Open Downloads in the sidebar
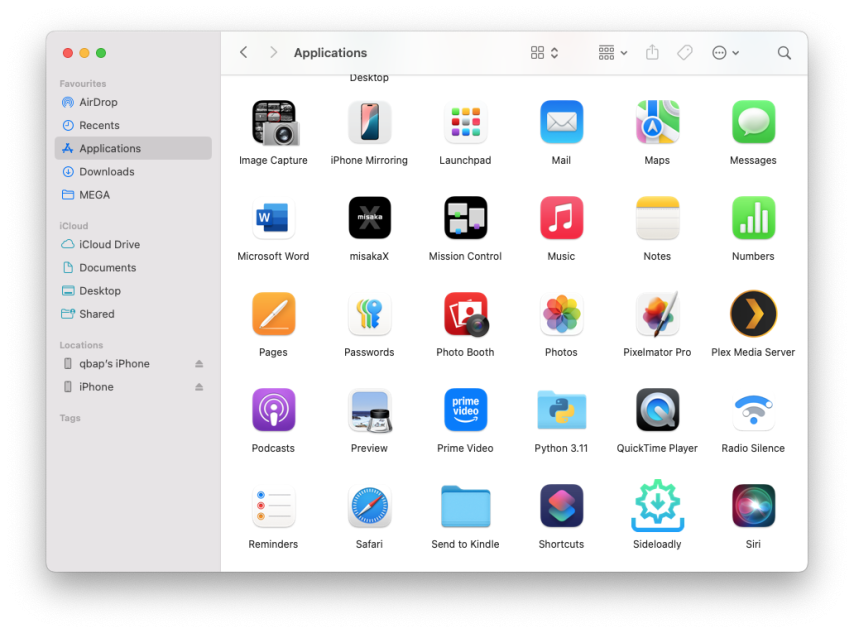The height and width of the screenshot is (633, 854). pyautogui.click(x=133, y=172)
